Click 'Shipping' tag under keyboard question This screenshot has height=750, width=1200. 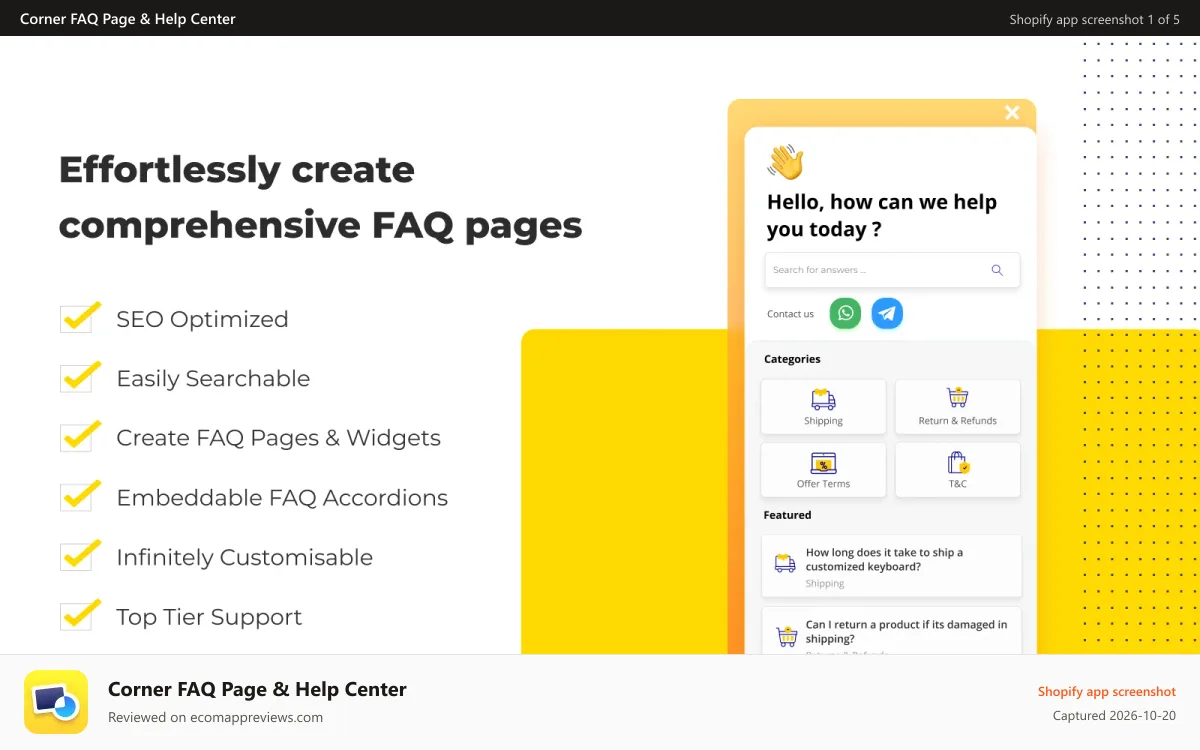point(825,583)
